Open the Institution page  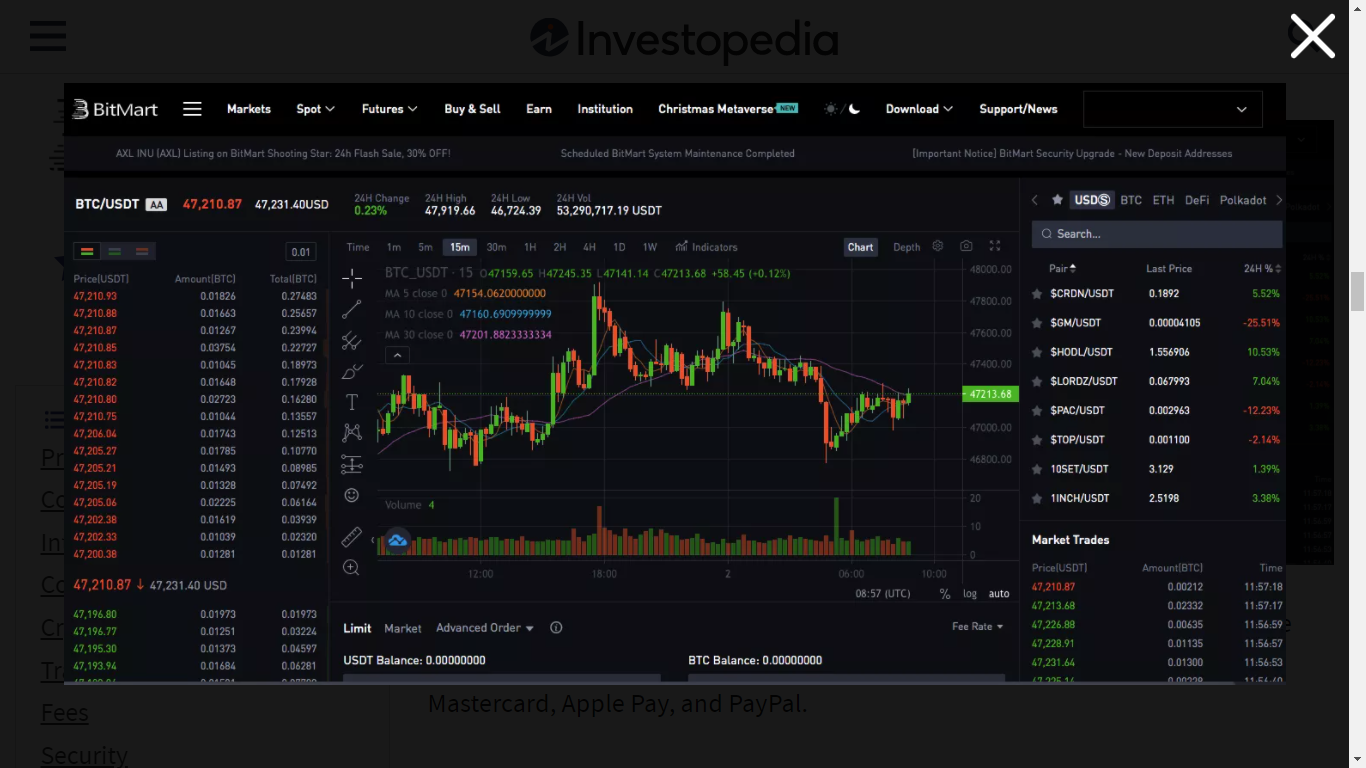click(x=605, y=109)
